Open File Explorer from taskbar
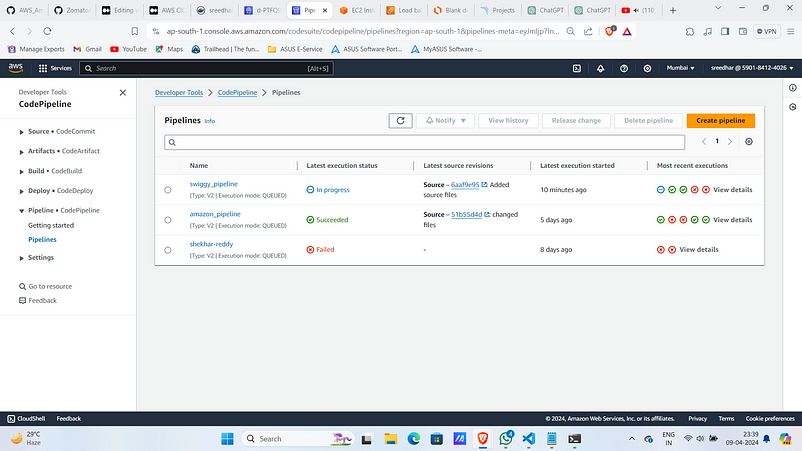The image size is (802, 451). click(x=391, y=439)
